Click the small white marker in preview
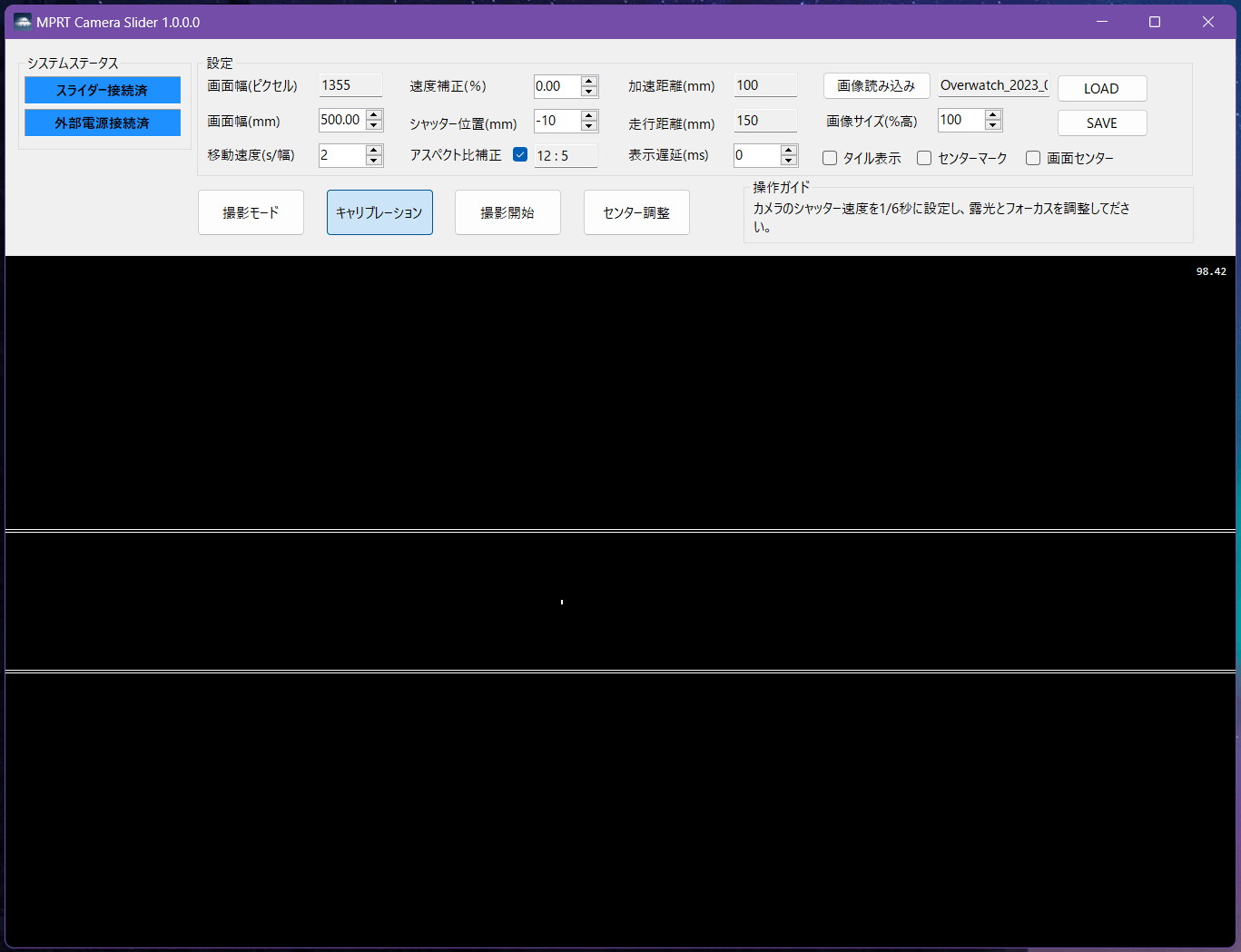This screenshot has width=1241, height=952. click(562, 602)
